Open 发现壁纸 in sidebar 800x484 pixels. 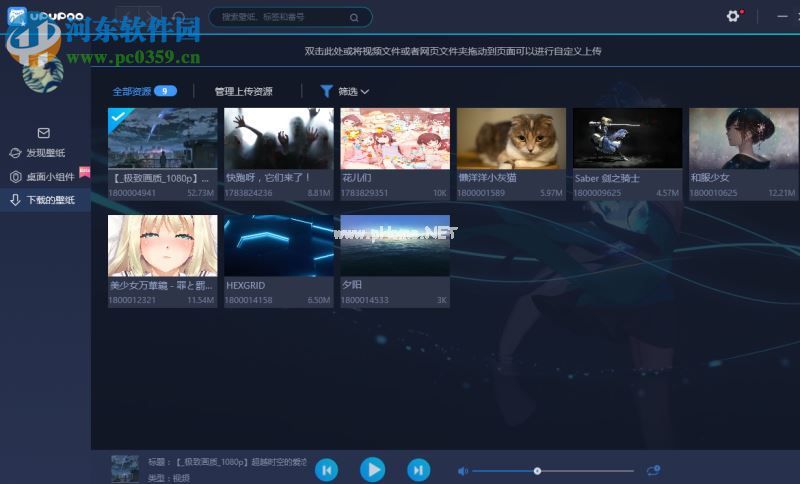pyautogui.click(x=45, y=153)
